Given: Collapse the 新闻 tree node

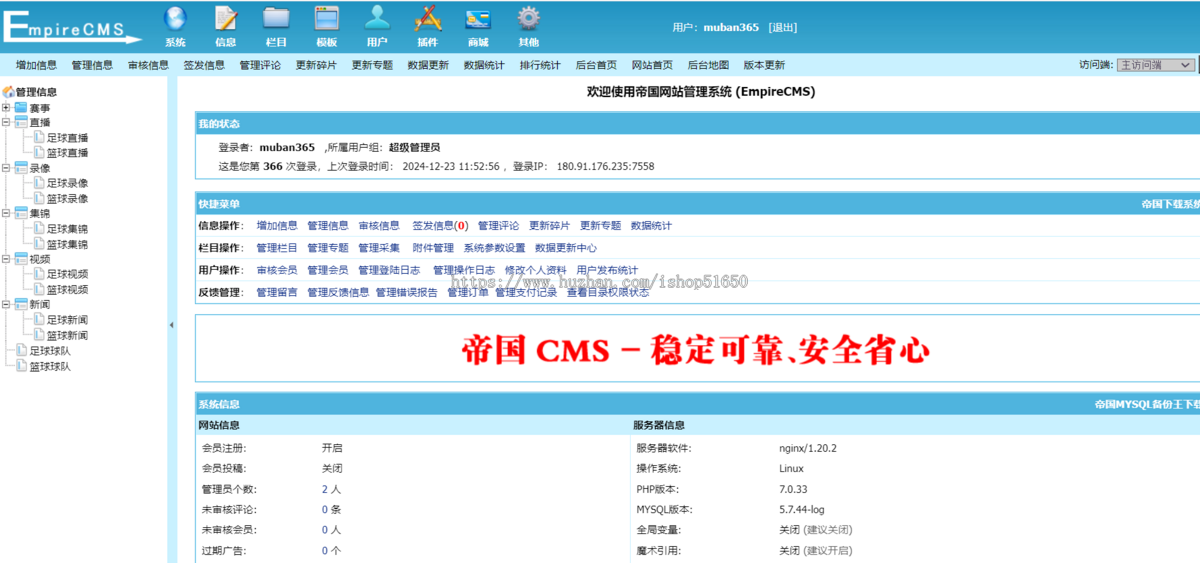Looking at the screenshot, I should [7, 304].
